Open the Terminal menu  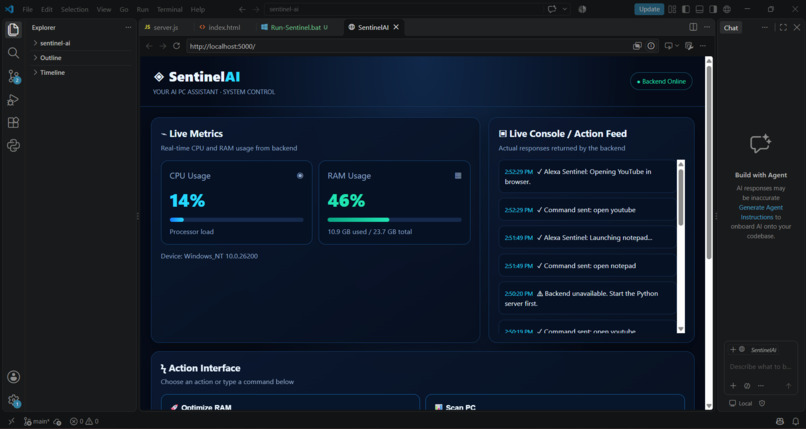click(x=169, y=9)
